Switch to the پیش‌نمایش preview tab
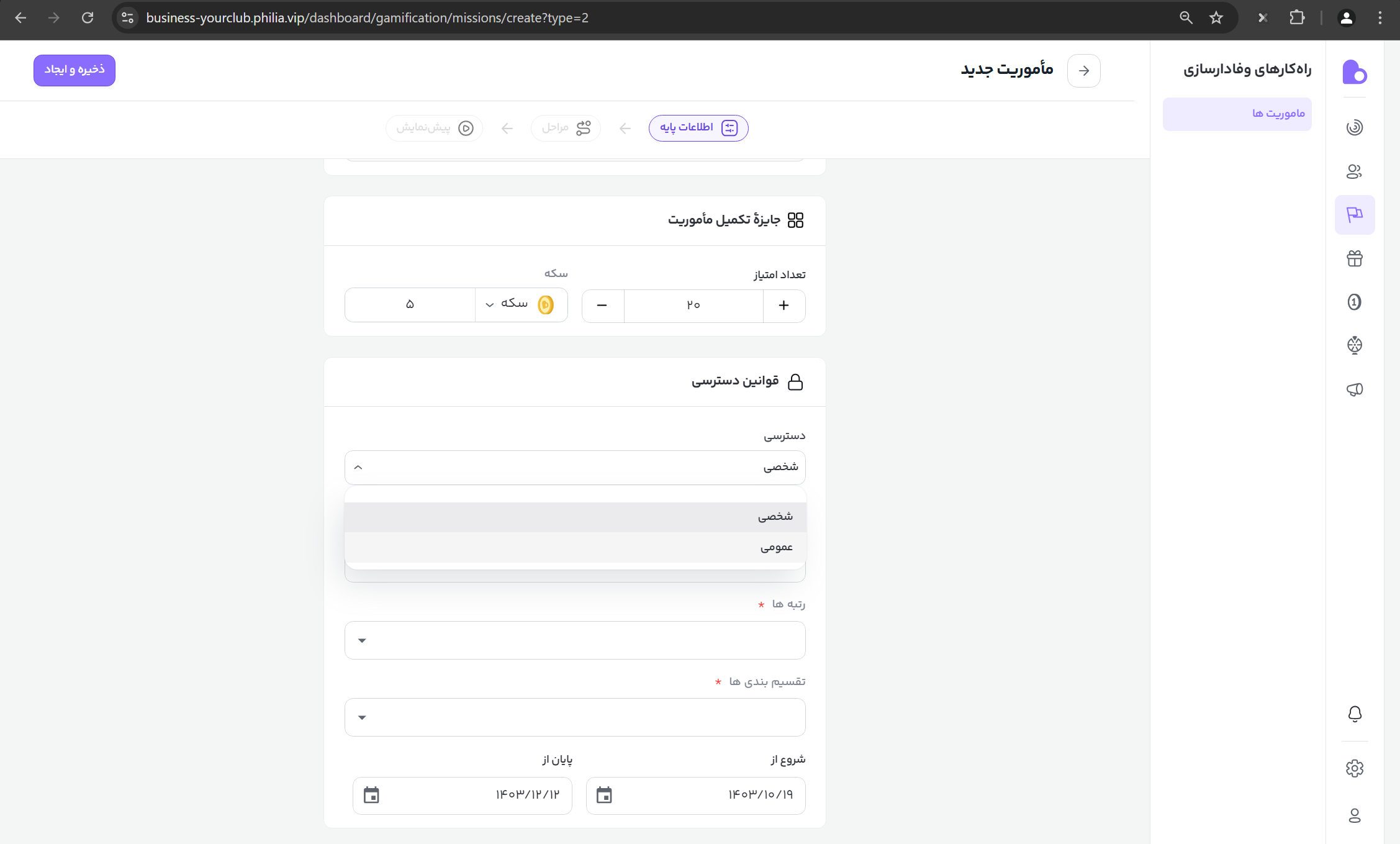The height and width of the screenshot is (844, 1400). (435, 128)
